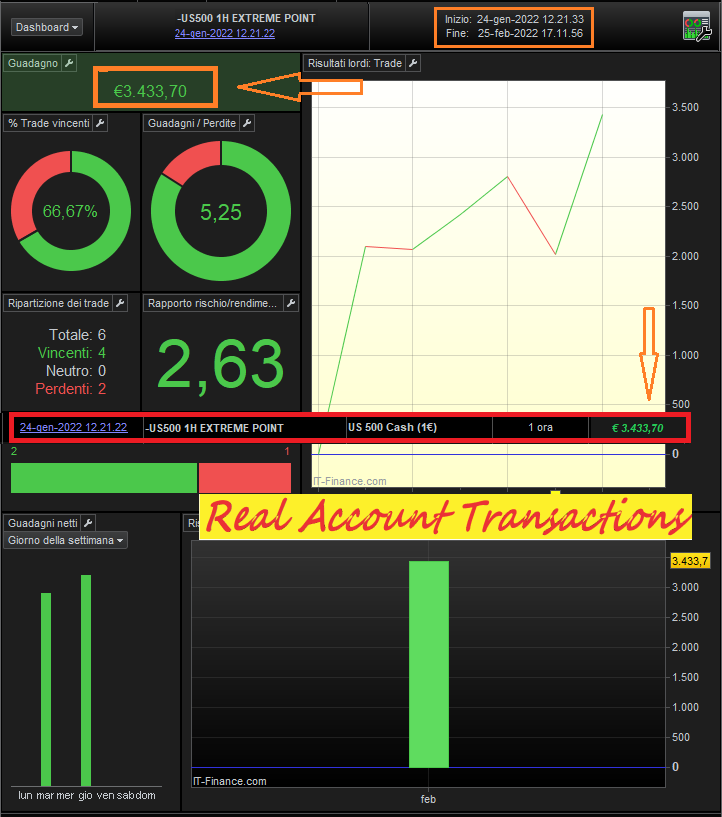Click the -US500 1H EXTREME POINT row cell
Image resolution: width=722 pixels, height=817 pixels.
click(x=245, y=428)
